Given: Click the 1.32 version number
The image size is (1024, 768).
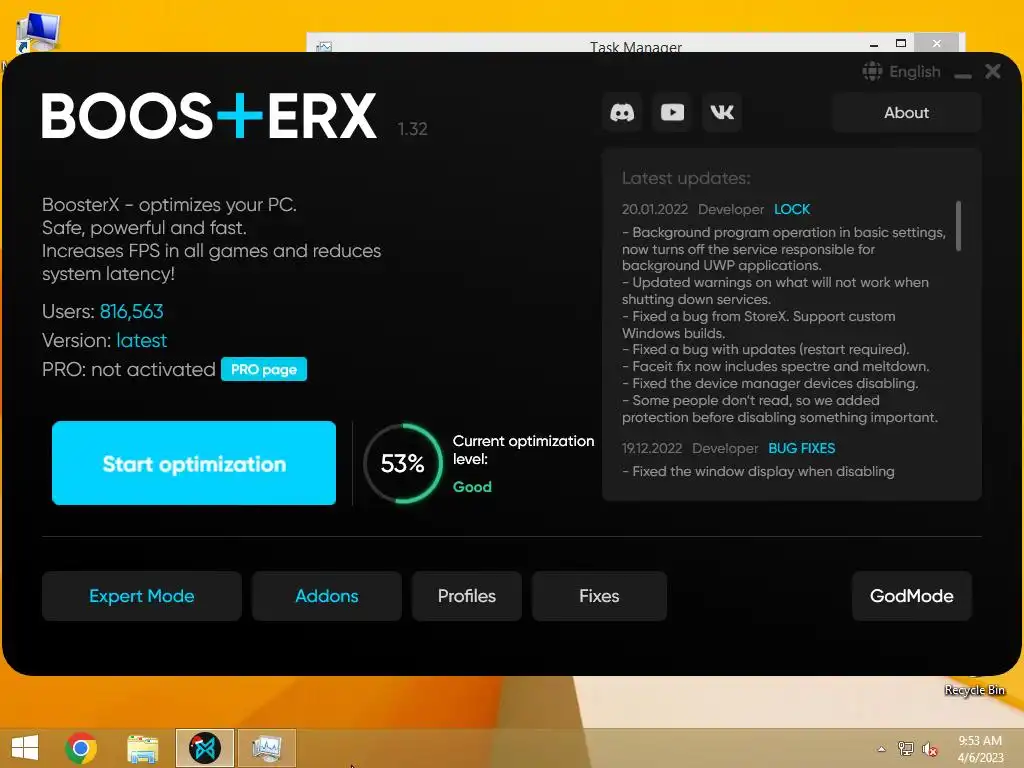Looking at the screenshot, I should click(412, 129).
